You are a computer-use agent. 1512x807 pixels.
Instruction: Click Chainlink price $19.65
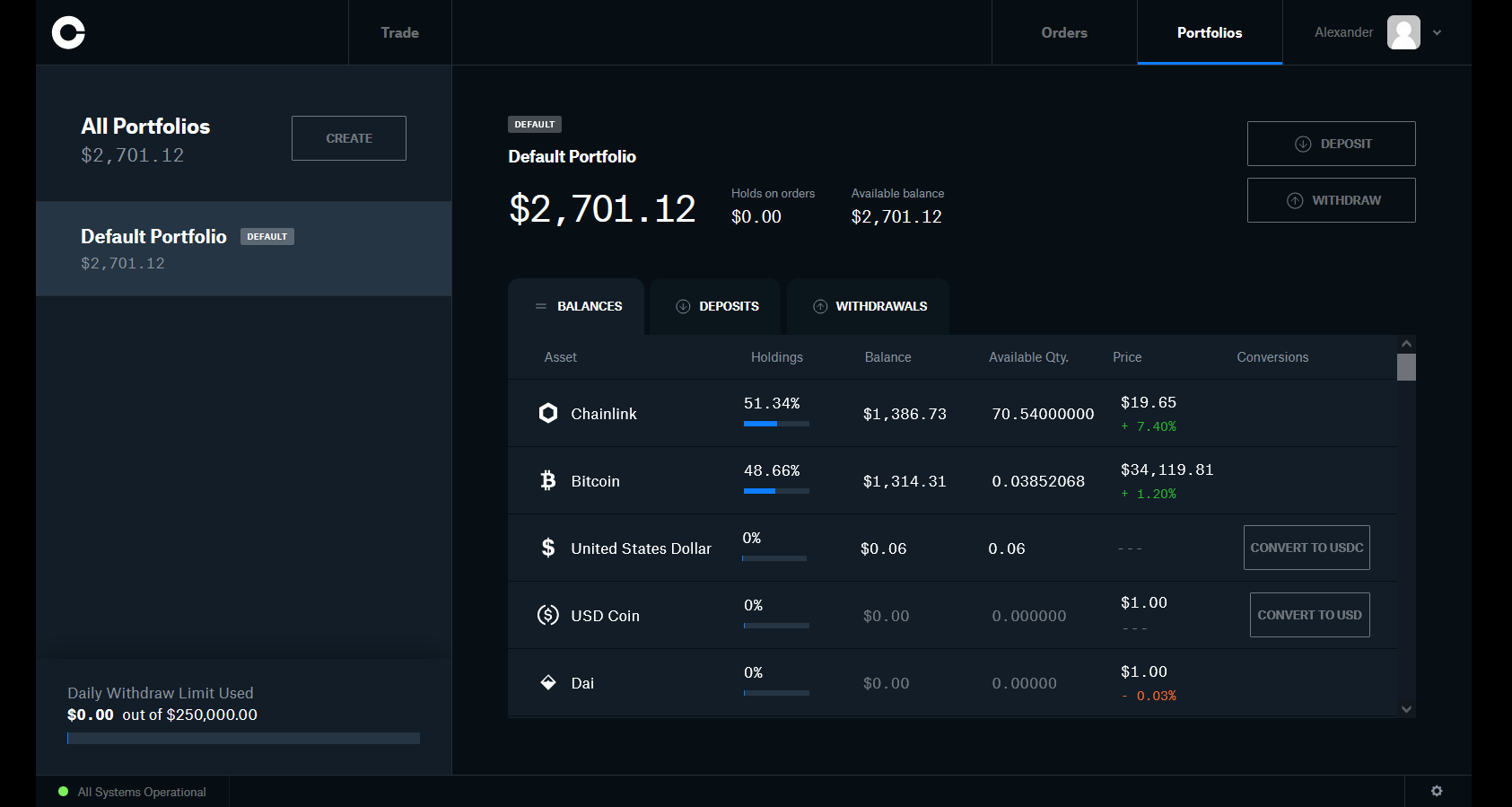pos(1149,402)
